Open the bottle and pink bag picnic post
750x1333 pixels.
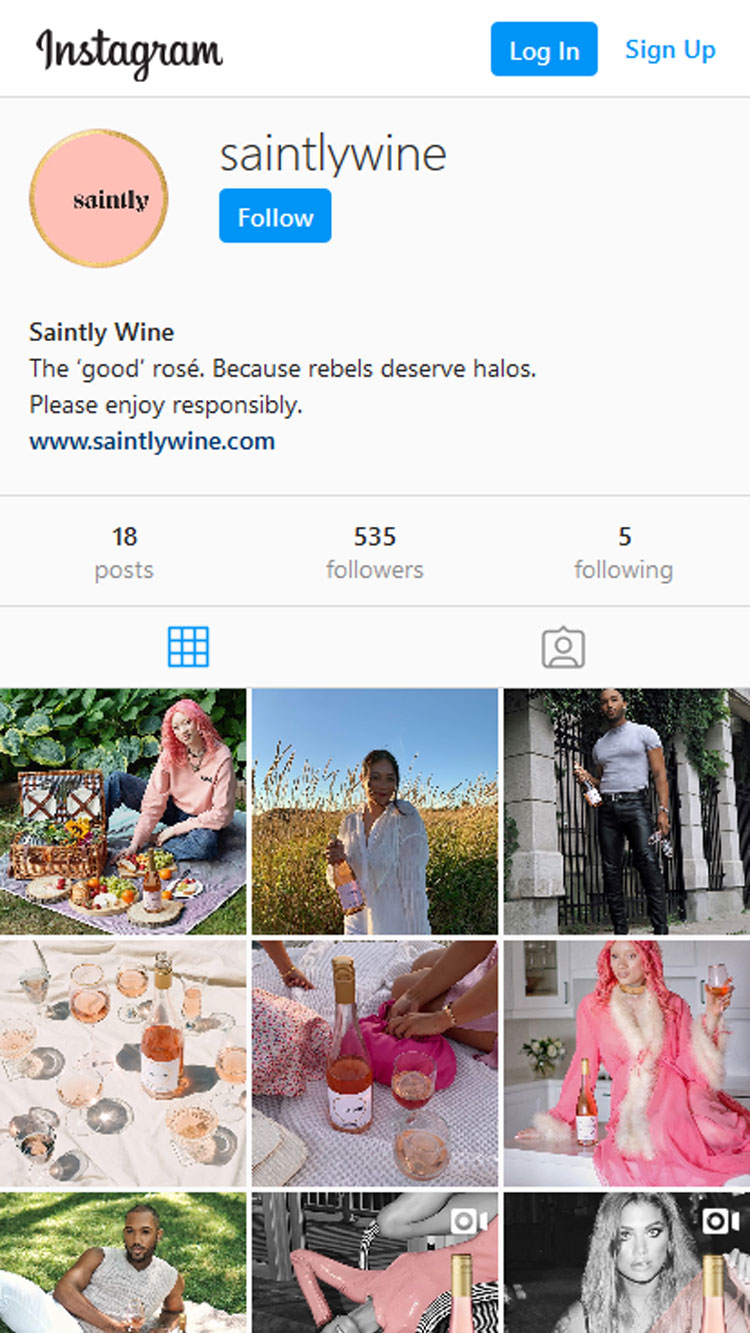pos(375,1063)
